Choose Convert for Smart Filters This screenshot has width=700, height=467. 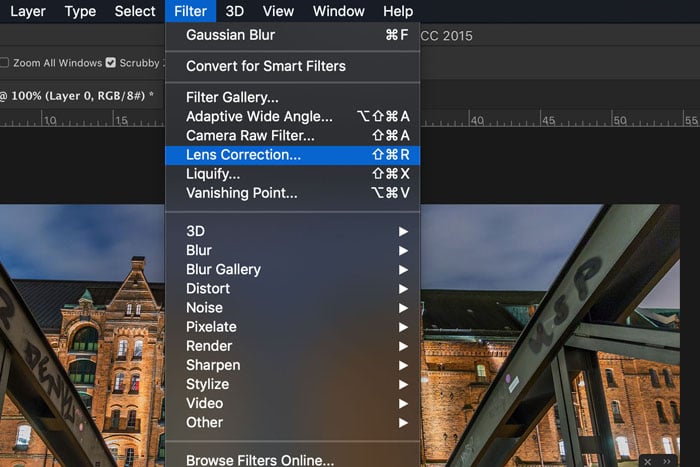tap(292, 66)
